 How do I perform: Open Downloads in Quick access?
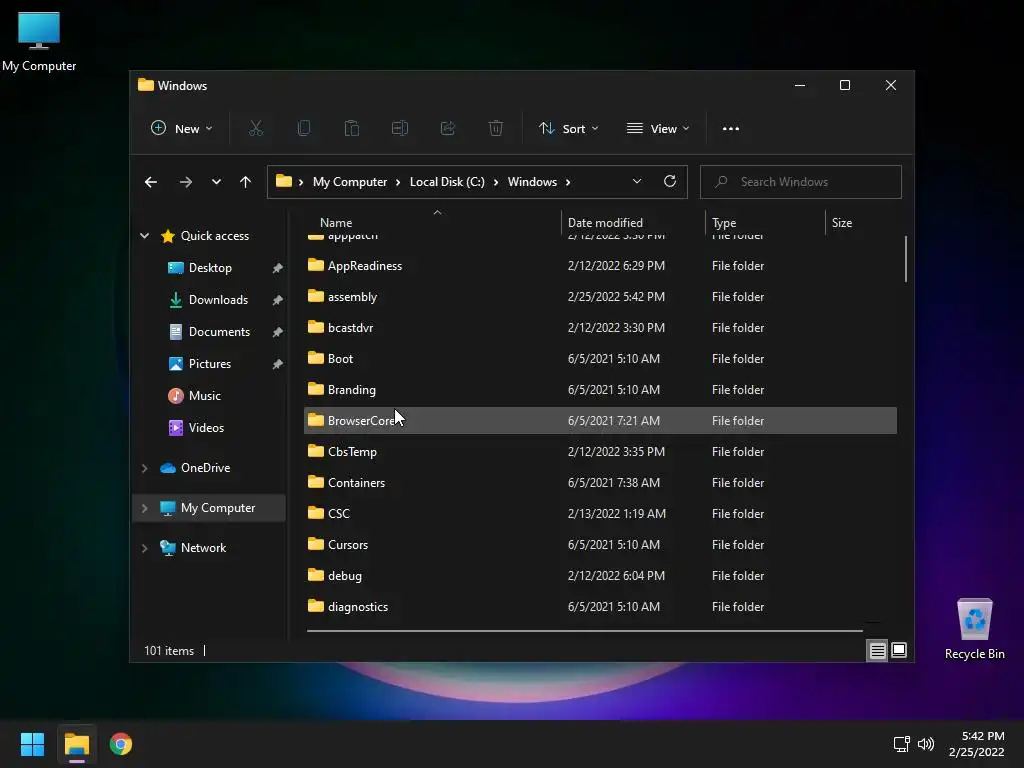pyautogui.click(x=218, y=300)
